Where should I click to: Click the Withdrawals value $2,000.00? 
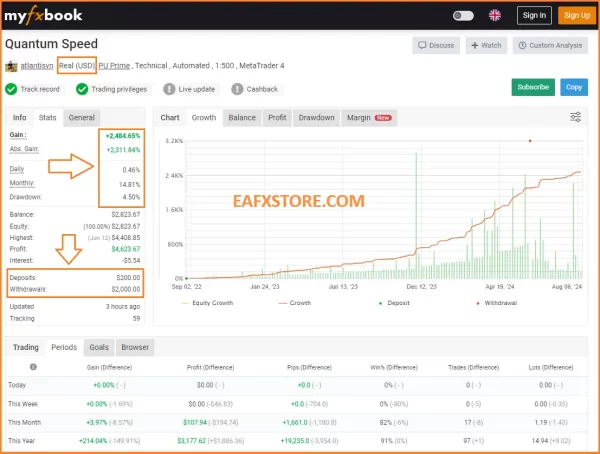126,289
